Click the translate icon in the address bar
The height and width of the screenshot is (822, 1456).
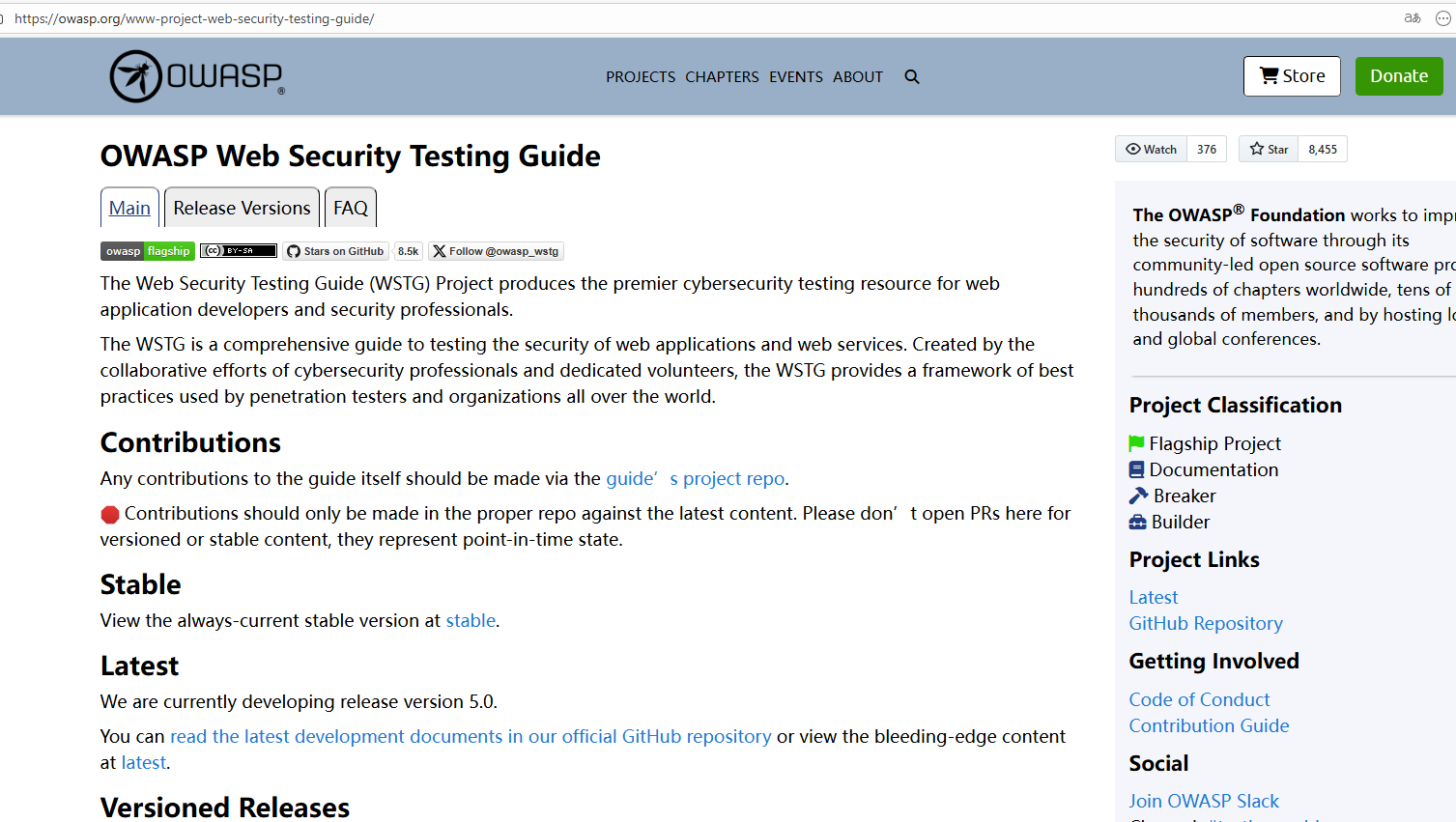click(1412, 17)
